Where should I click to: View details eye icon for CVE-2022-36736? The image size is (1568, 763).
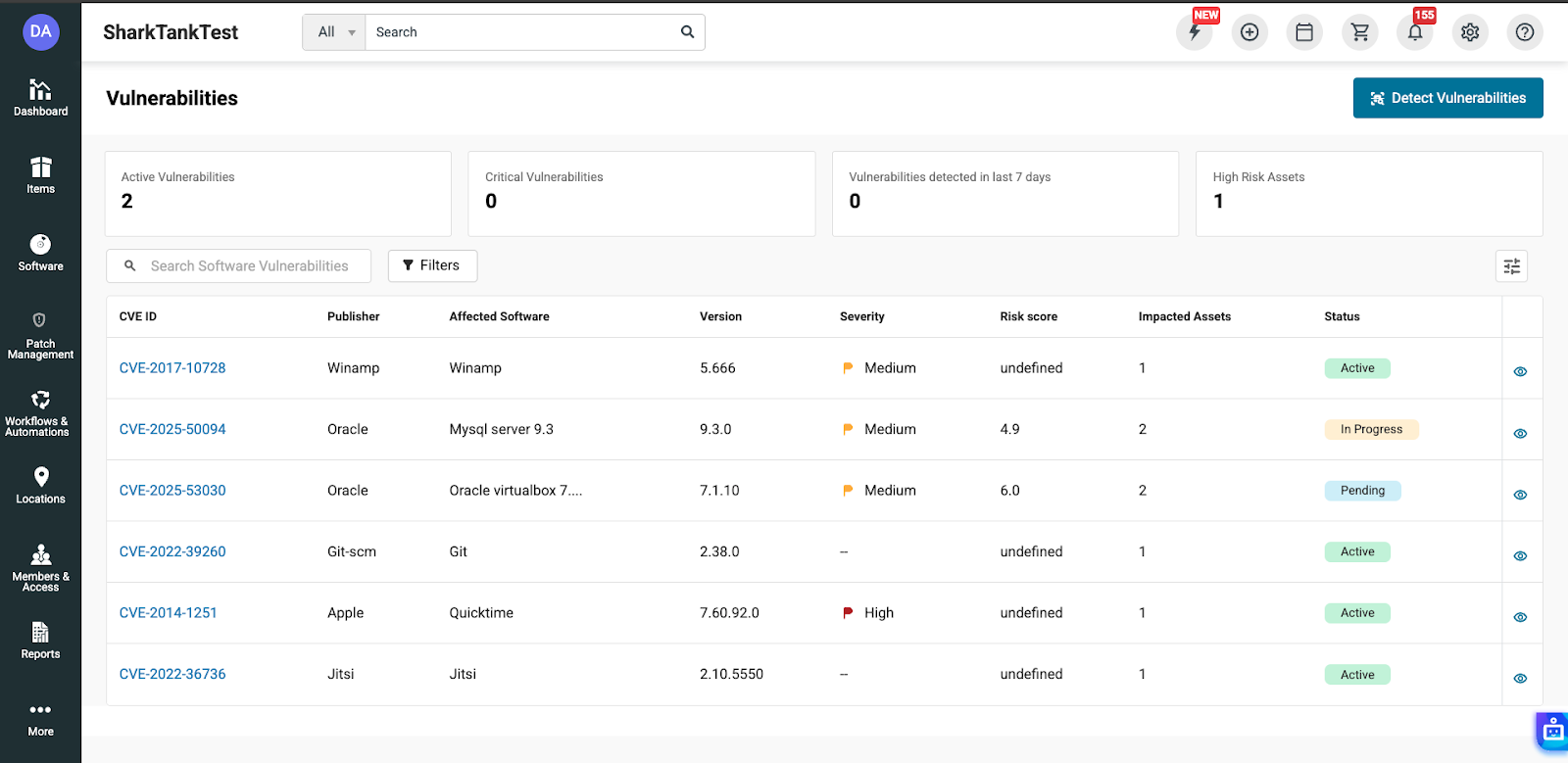coord(1520,678)
